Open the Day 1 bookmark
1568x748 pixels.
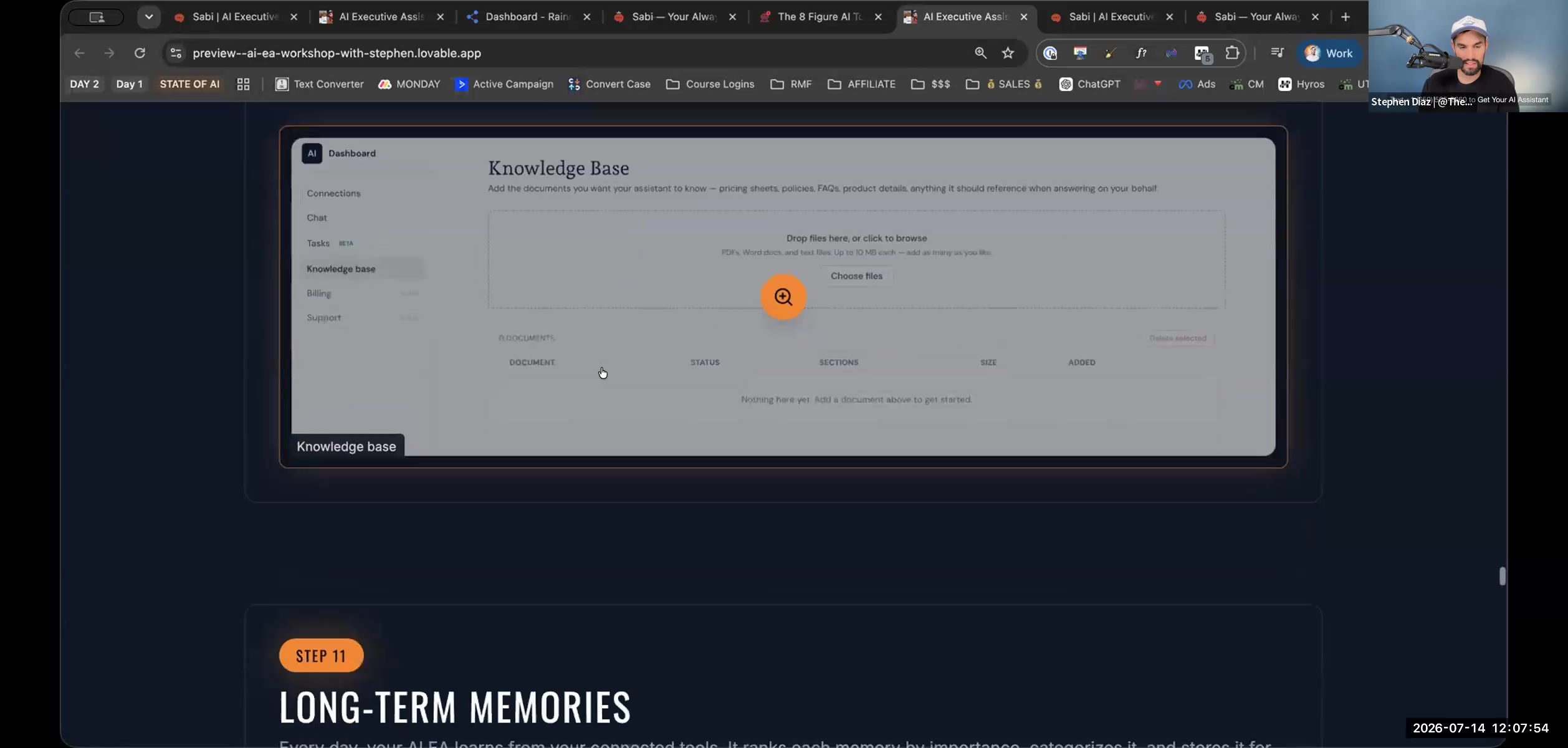click(129, 84)
